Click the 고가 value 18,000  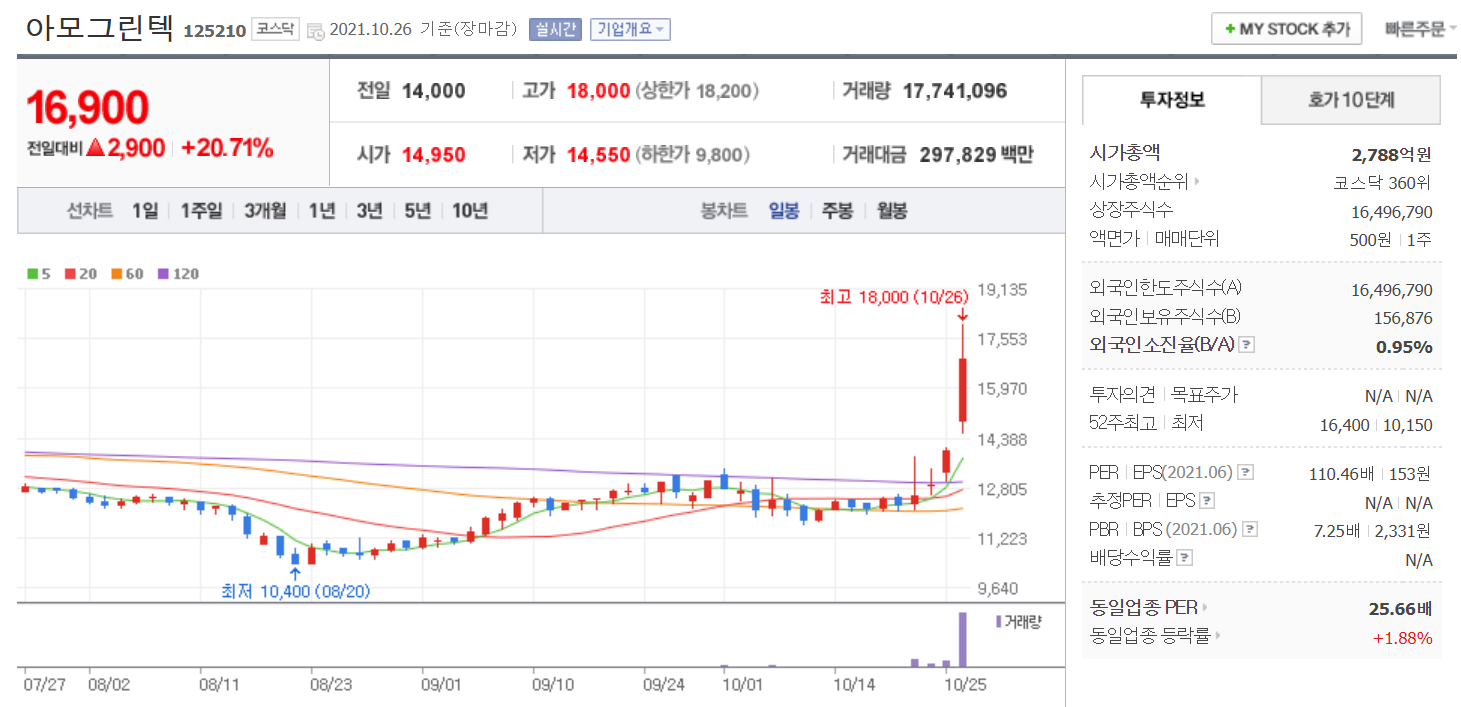tap(599, 92)
